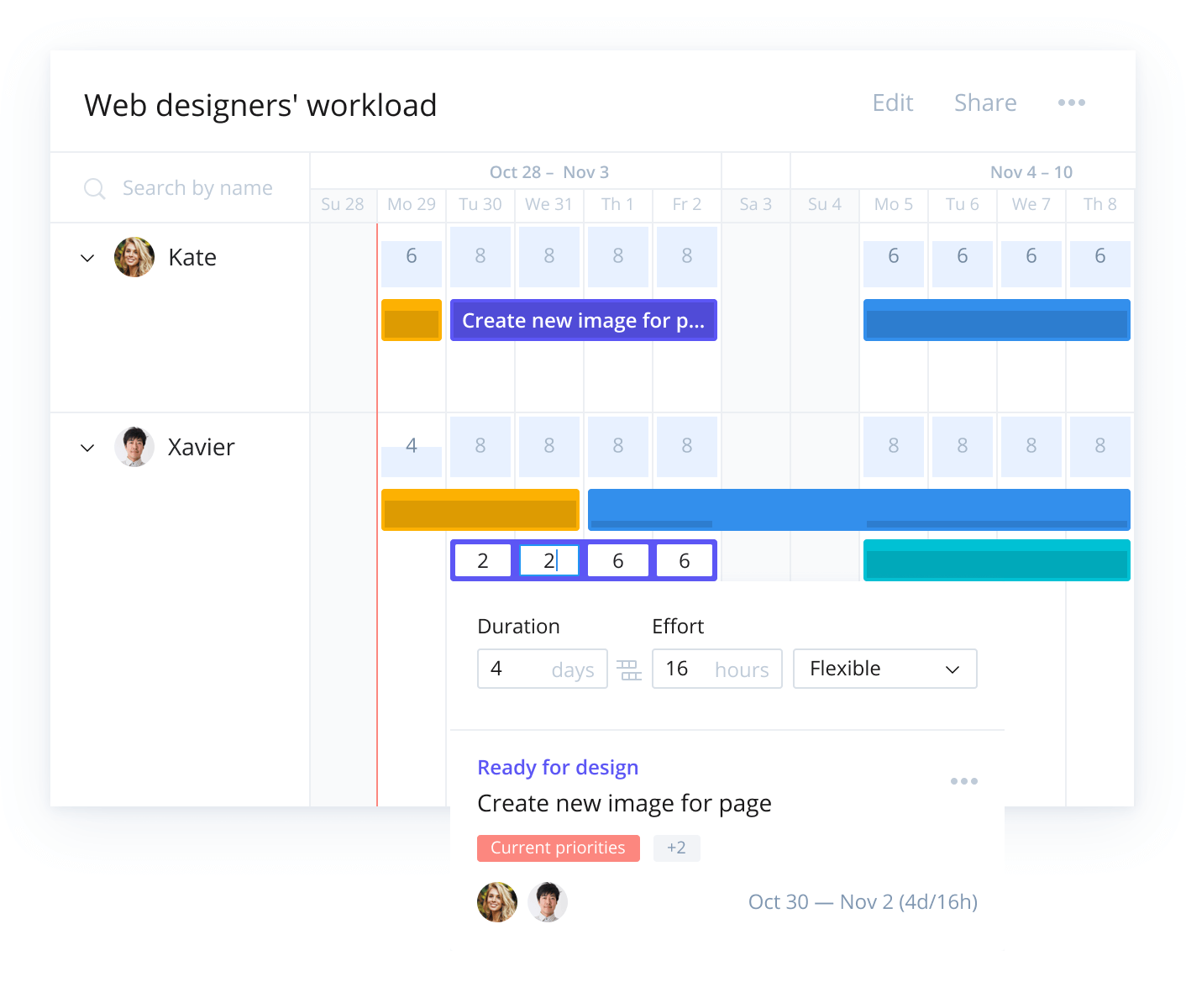Viewport: 1186px width, 1008px height.
Task: Click the Duration days field
Action: (x=543, y=669)
